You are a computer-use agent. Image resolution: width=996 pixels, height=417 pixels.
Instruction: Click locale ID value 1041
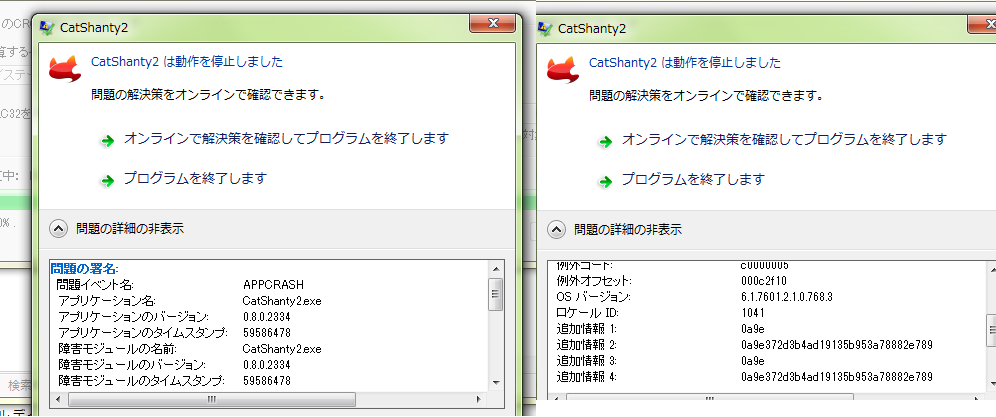tap(752, 313)
